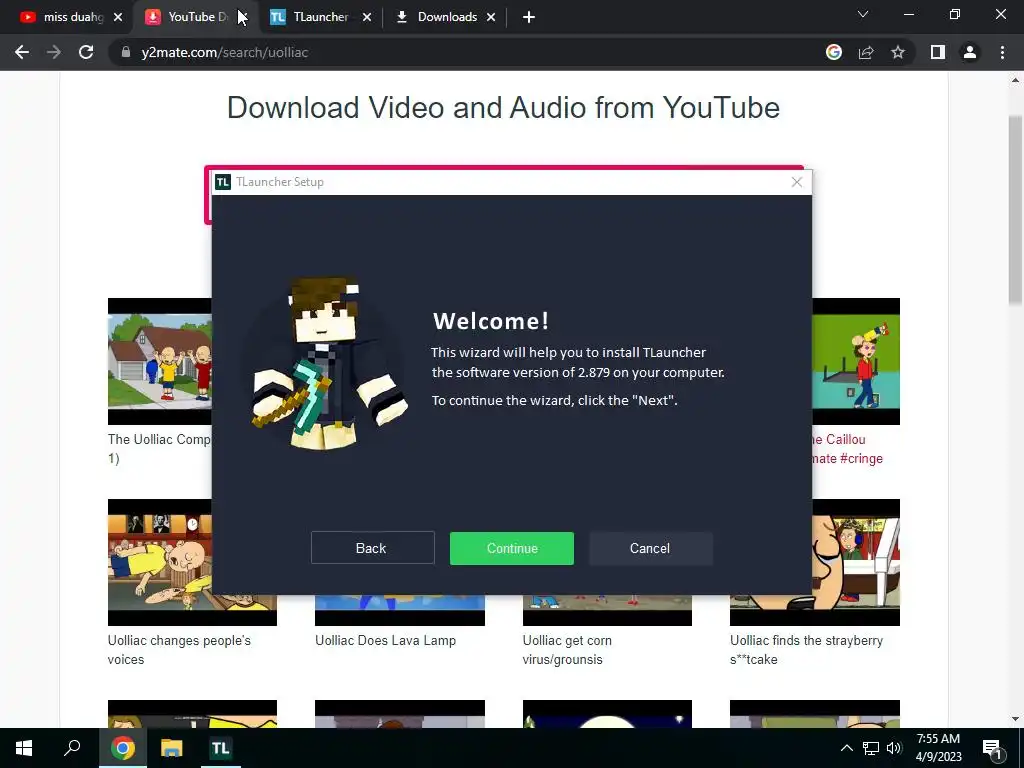Open Chrome three-dot menu
This screenshot has height=768, width=1024.
point(1002,52)
